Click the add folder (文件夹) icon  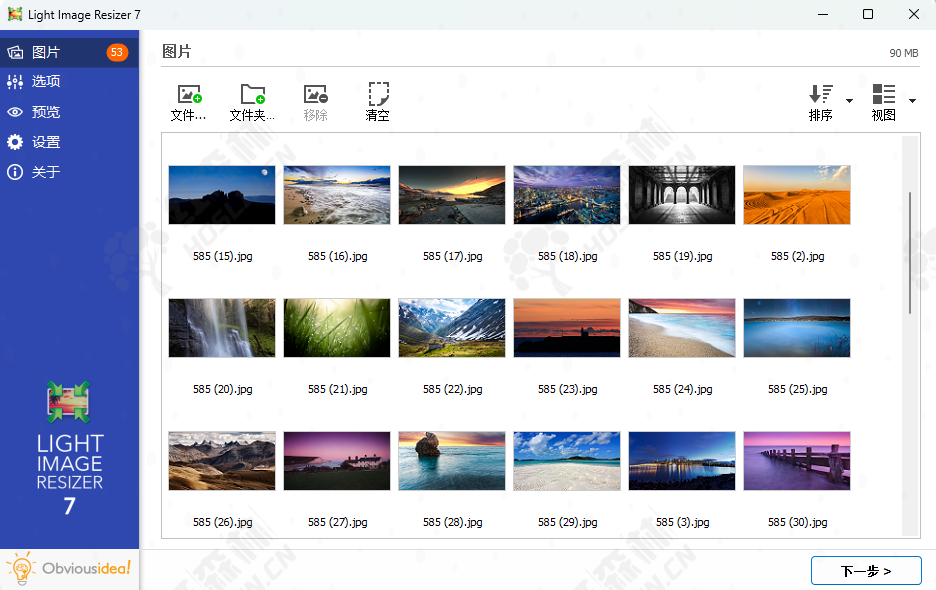[x=253, y=94]
